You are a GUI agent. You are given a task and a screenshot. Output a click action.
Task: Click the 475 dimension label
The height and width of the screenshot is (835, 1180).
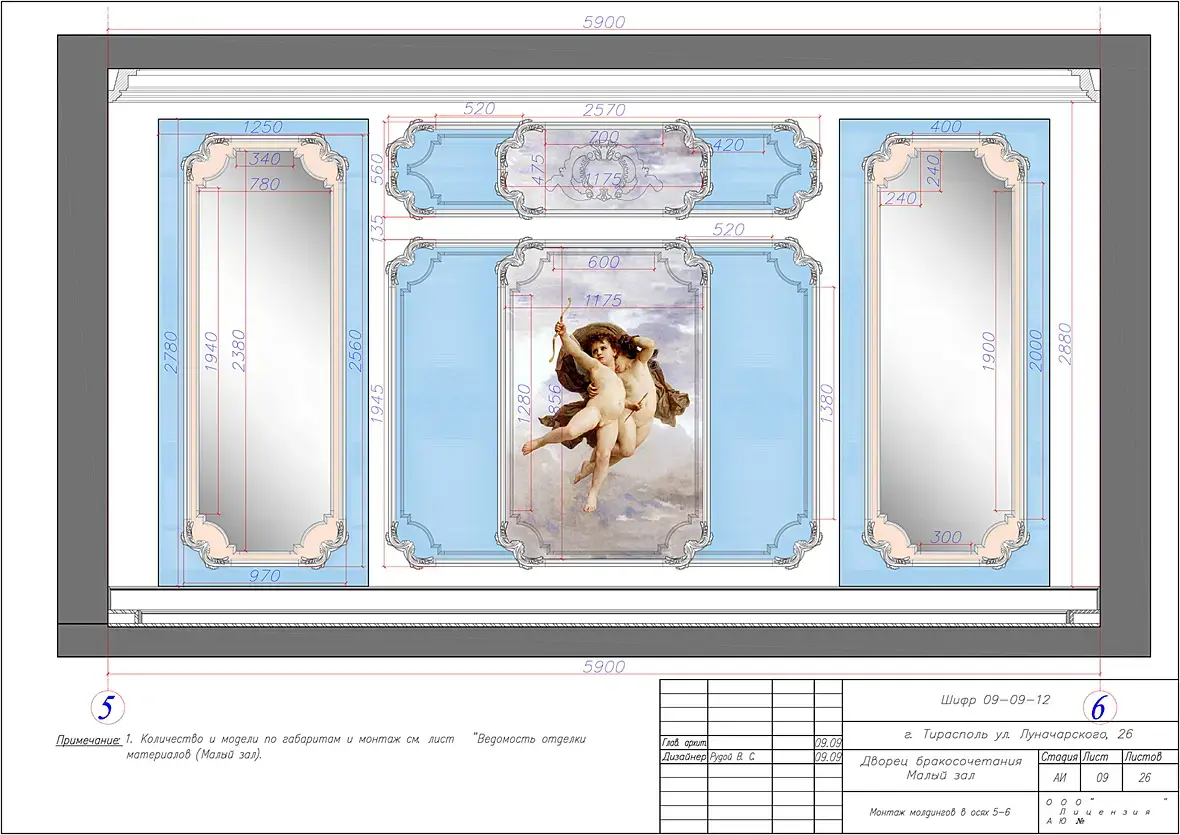pos(538,169)
